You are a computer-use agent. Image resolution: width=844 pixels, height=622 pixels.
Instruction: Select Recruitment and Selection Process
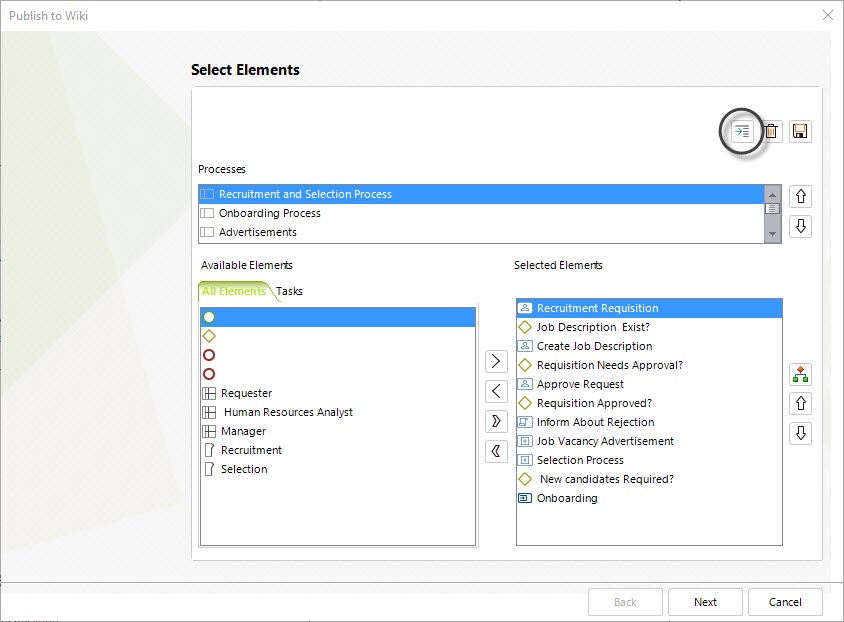pos(482,194)
